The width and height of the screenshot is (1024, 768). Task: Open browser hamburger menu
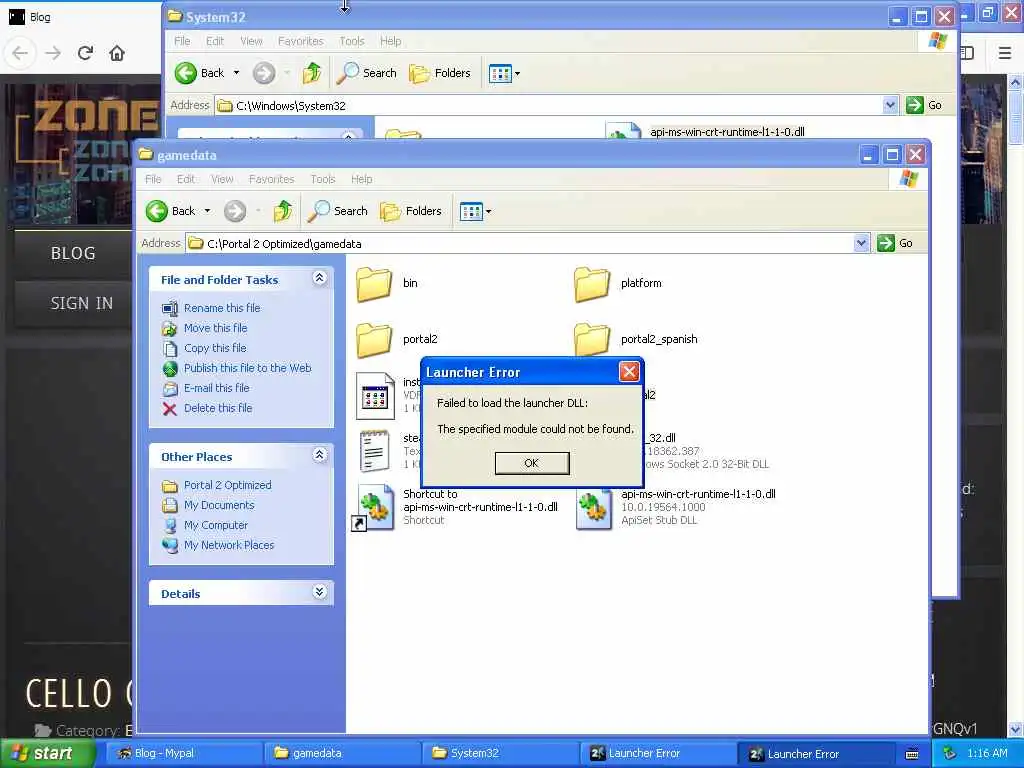click(1005, 53)
